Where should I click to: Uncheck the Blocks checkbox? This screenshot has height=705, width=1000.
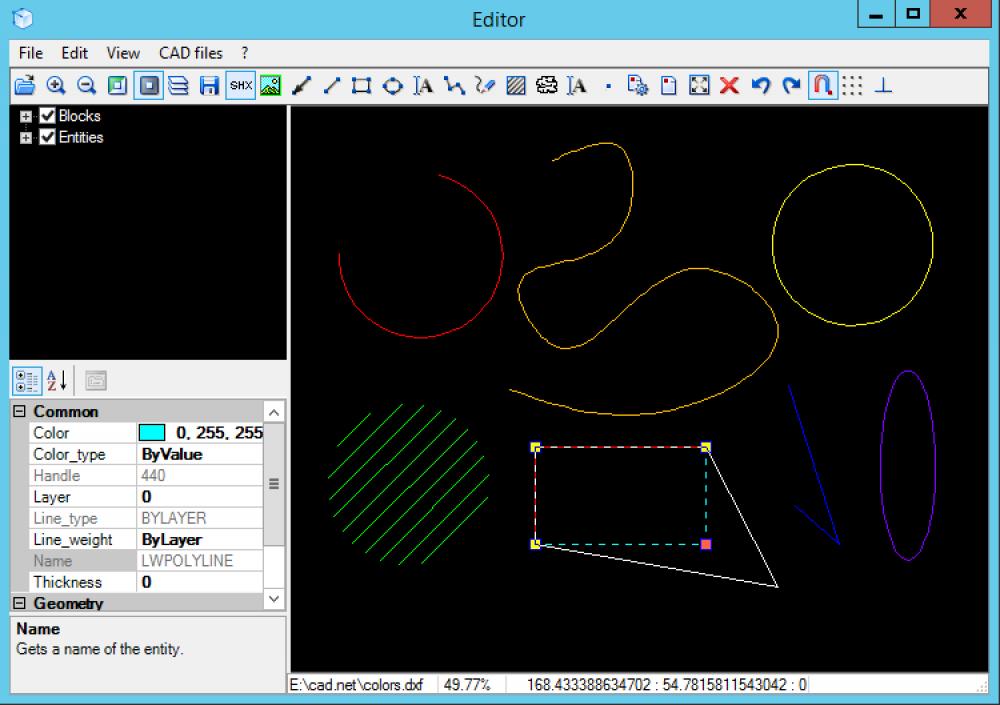click(46, 115)
